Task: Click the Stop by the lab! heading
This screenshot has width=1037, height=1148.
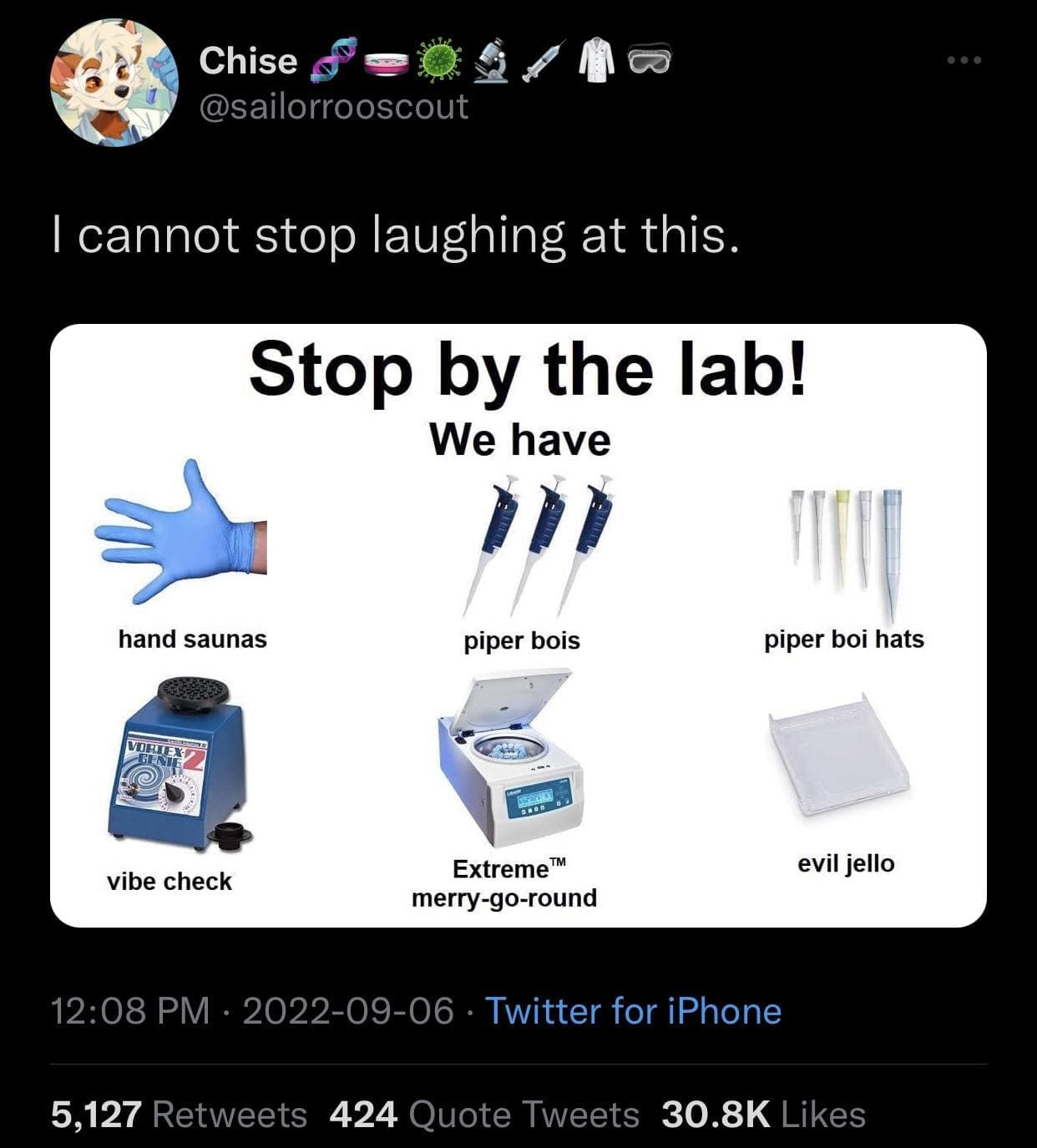Action: 528,370
